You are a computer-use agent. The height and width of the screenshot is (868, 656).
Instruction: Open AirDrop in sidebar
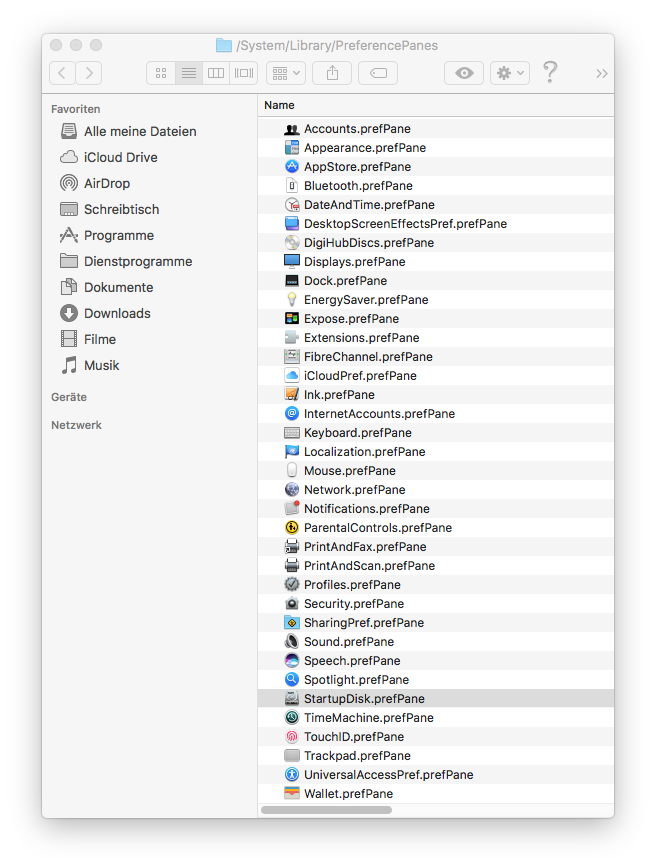(95, 183)
